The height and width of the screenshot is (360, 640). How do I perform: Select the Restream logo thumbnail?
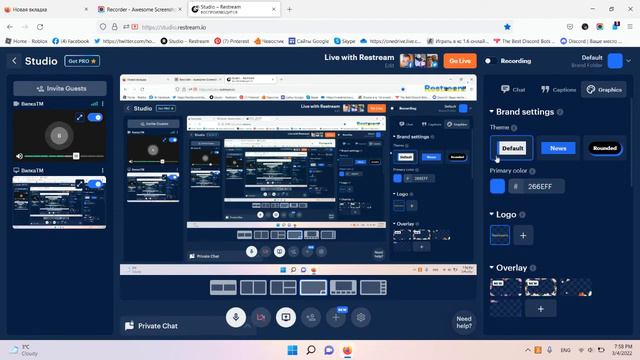pyautogui.click(x=500, y=236)
